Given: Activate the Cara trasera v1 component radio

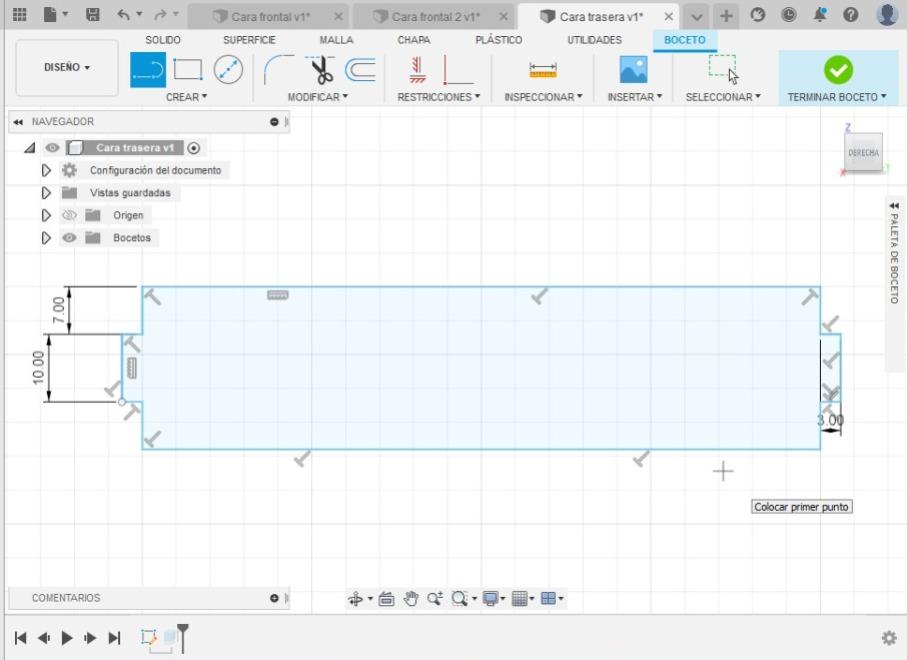Looking at the screenshot, I should point(194,148).
